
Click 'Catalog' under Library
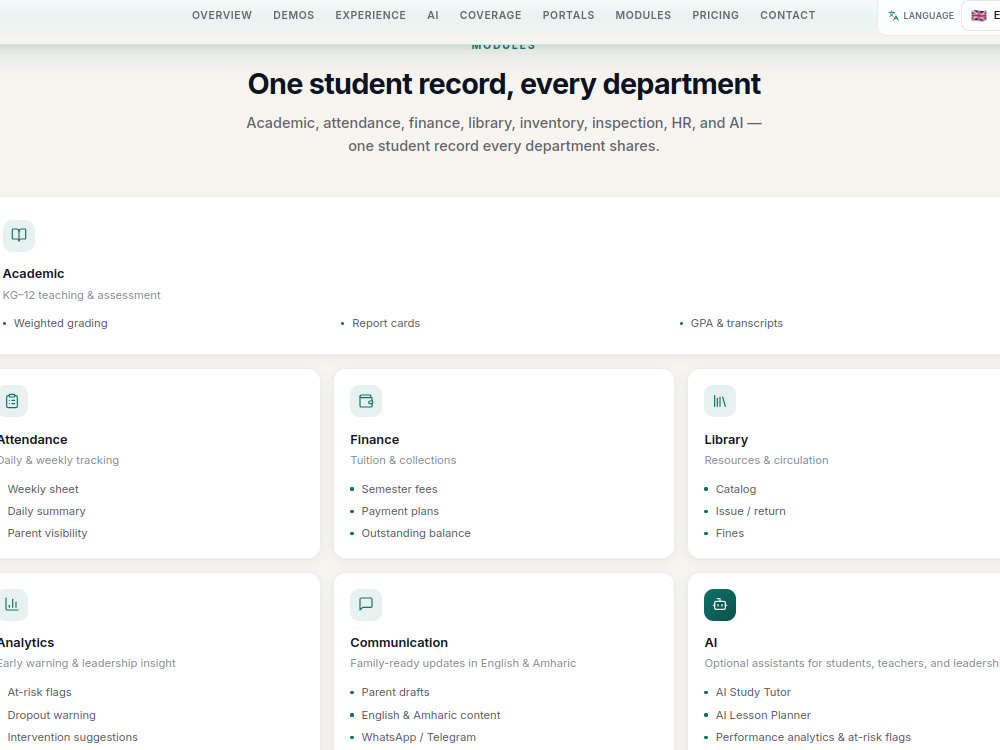[735, 489]
